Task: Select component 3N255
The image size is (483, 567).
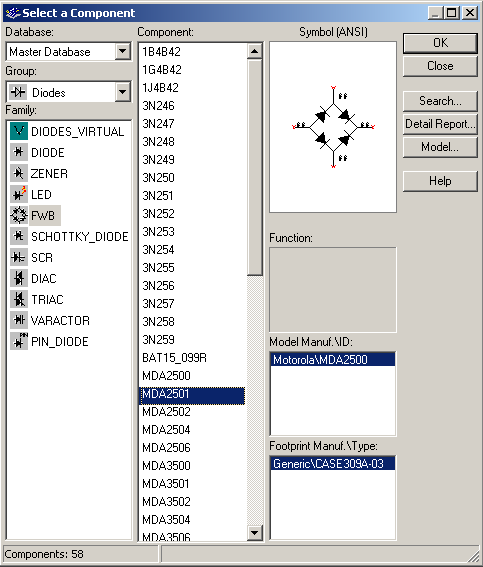Action: coord(158,268)
